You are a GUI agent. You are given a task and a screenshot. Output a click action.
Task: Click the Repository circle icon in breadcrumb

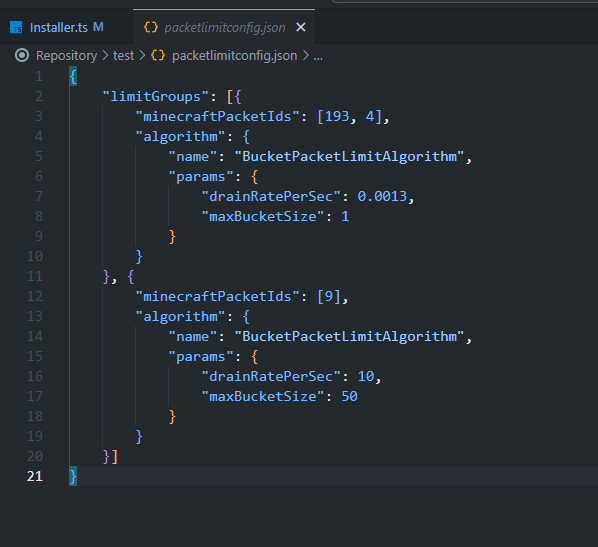[22, 56]
